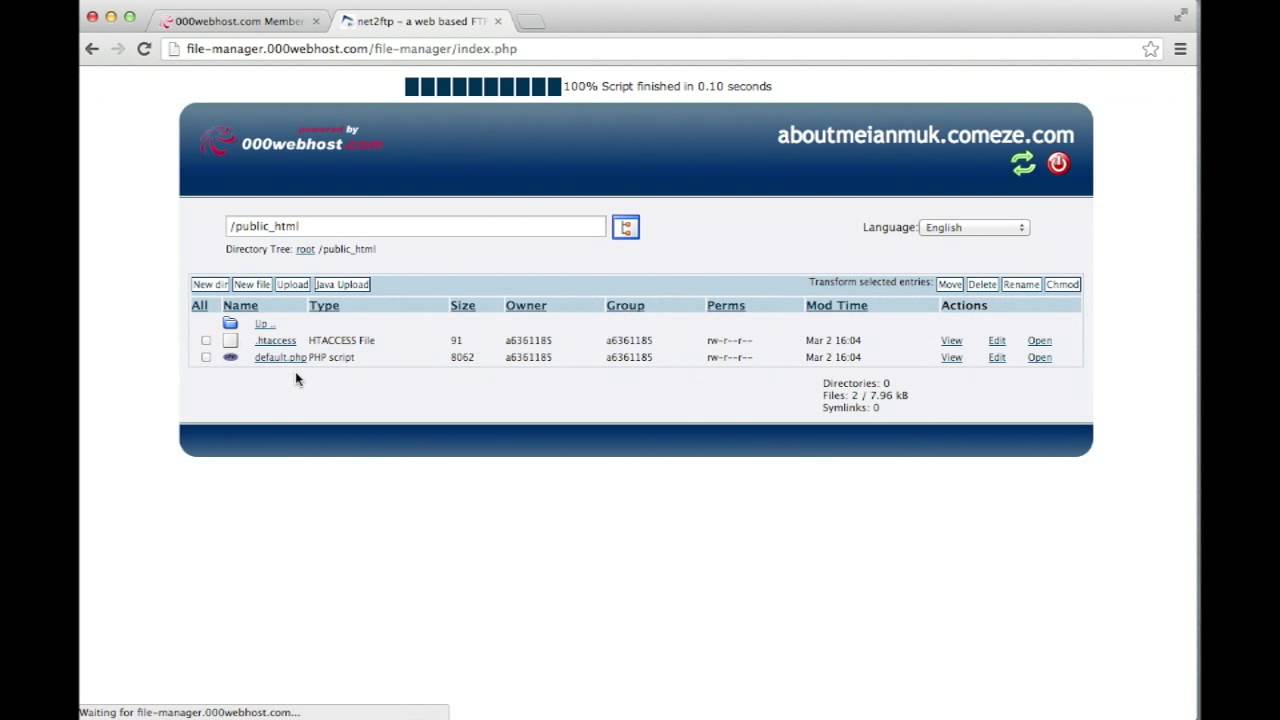Click the Delete button
1280x720 pixels.
click(x=982, y=284)
